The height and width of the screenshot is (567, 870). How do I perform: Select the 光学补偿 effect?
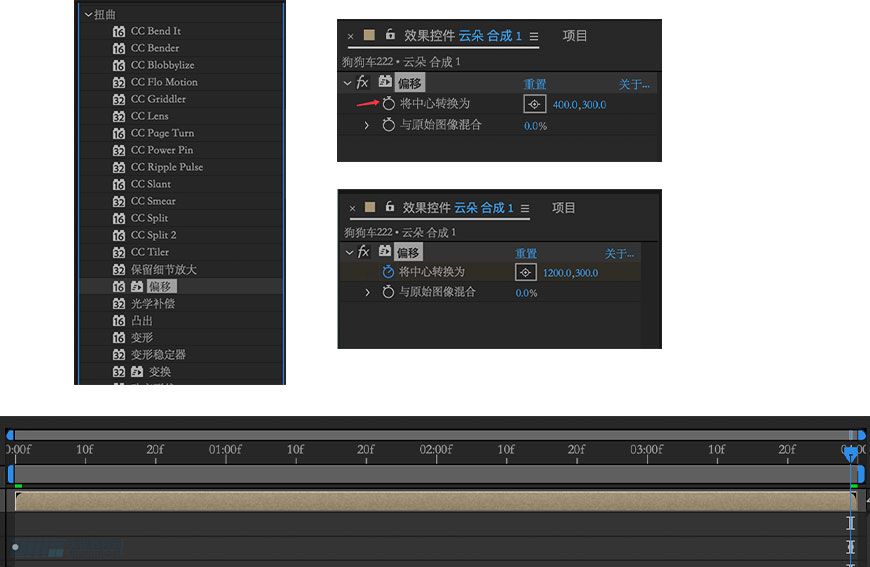[153, 303]
